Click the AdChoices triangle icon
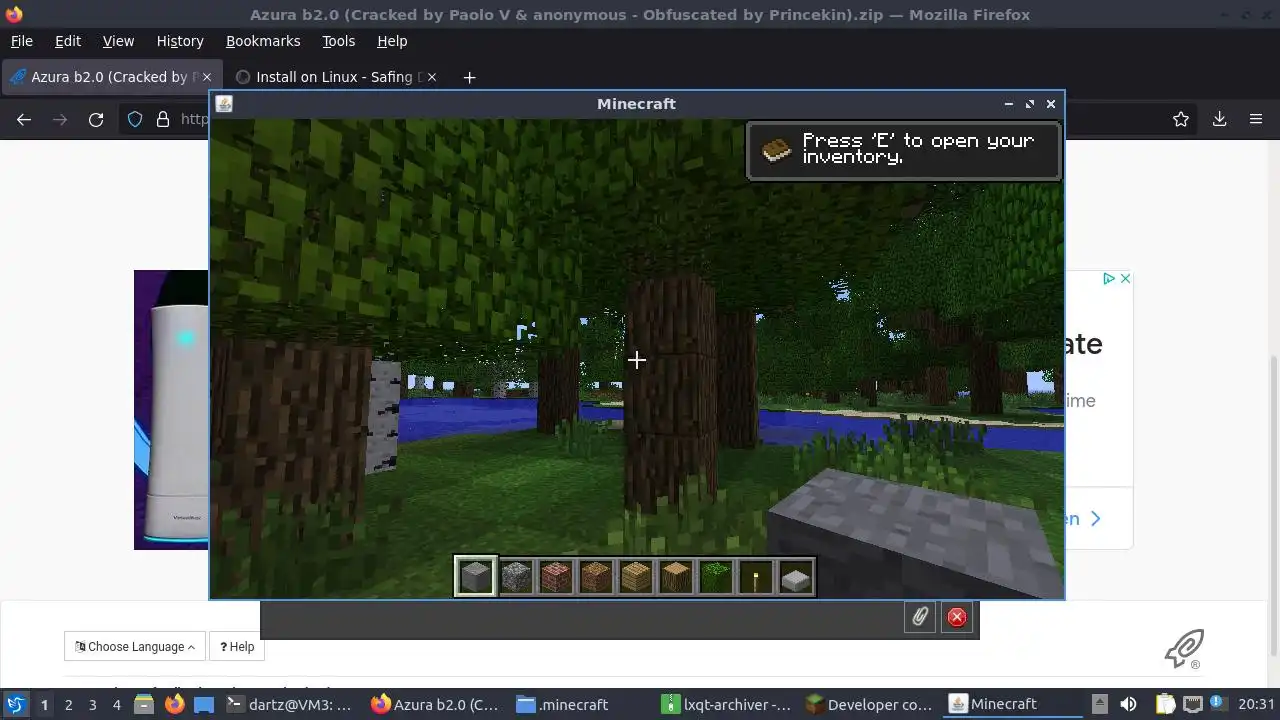The image size is (1280, 720). click(x=1109, y=279)
